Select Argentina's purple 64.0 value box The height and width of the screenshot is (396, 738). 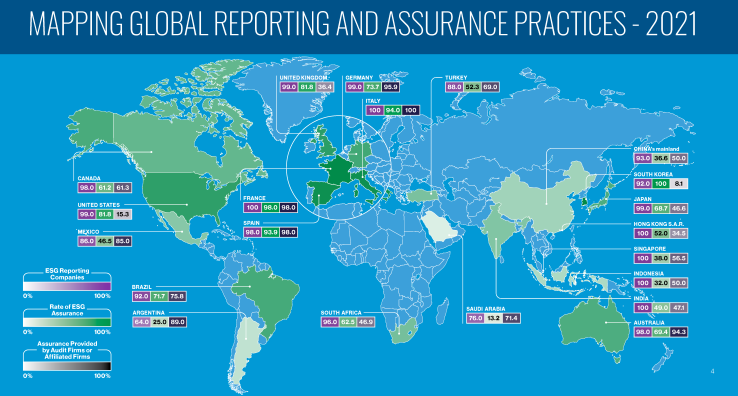[141, 322]
